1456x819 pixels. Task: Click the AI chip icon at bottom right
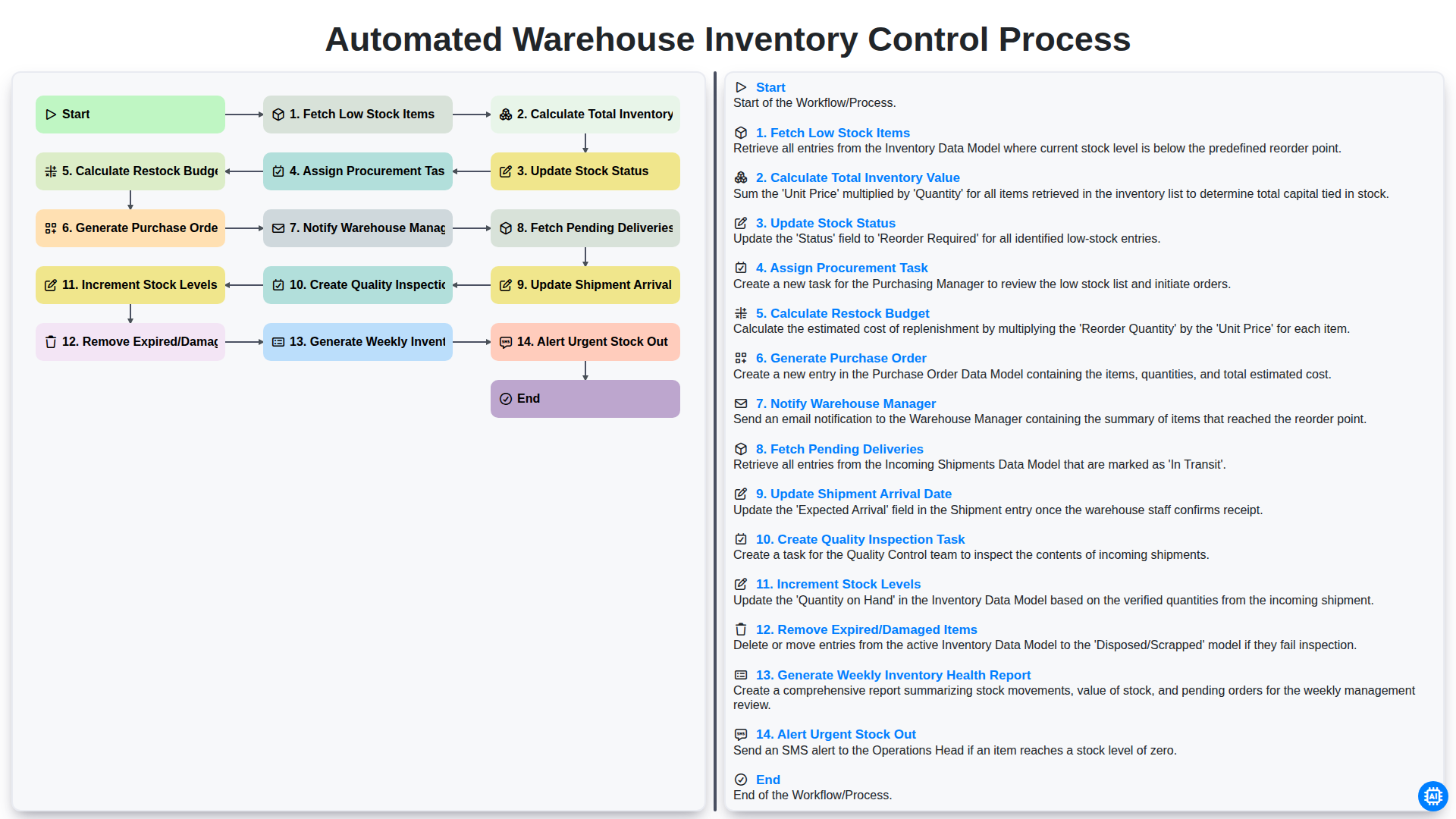[x=1432, y=796]
